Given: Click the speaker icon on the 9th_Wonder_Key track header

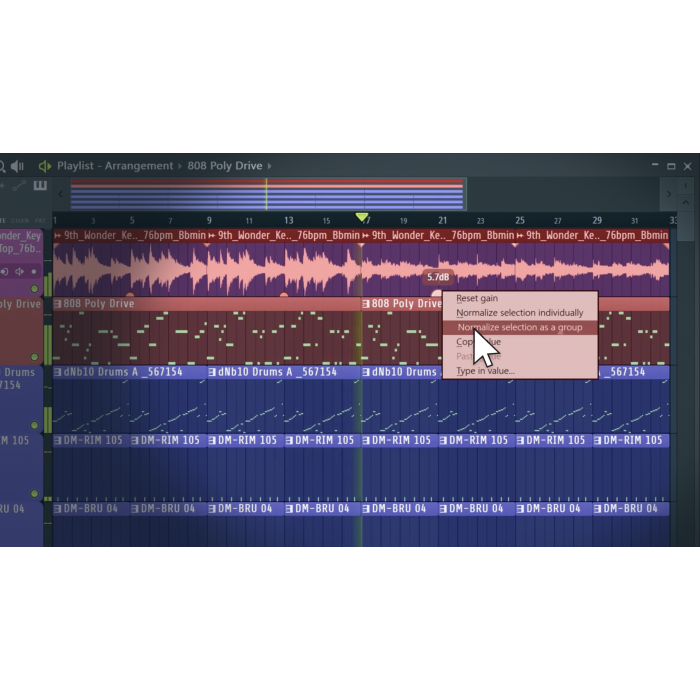Looking at the screenshot, I should pos(20,271).
